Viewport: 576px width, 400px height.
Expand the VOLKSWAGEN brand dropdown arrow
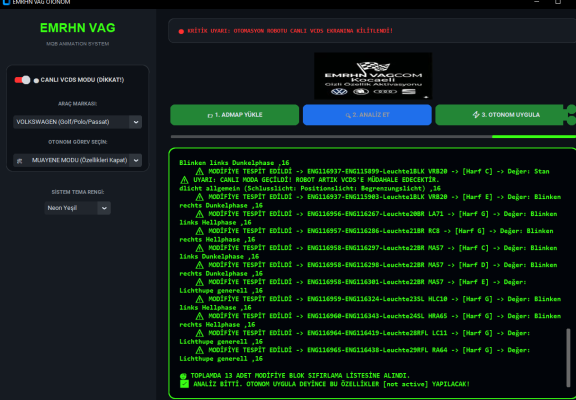click(x=136, y=122)
